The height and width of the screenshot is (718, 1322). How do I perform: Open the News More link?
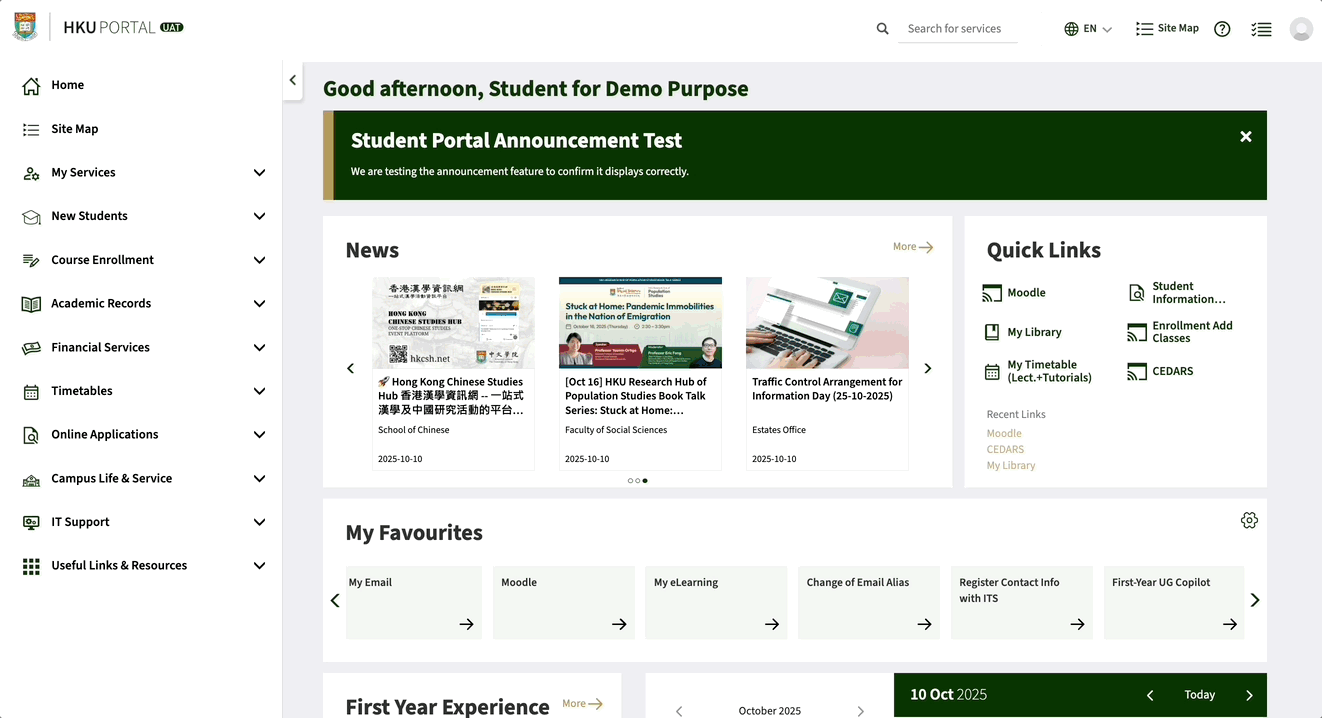(912, 247)
